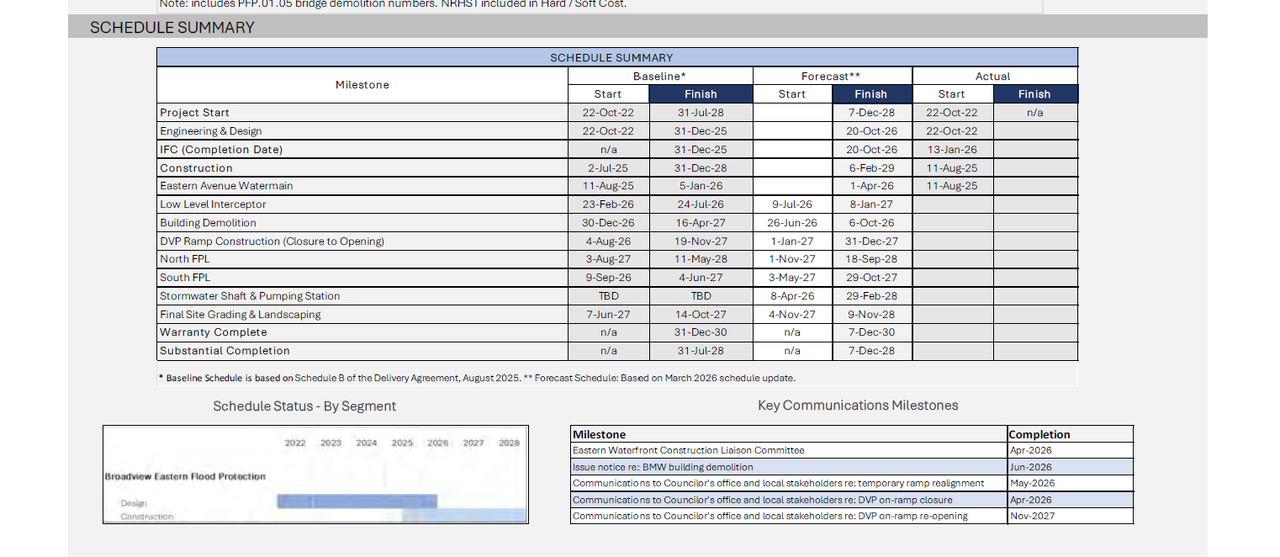Select the Start header under Actual

click(x=952, y=94)
